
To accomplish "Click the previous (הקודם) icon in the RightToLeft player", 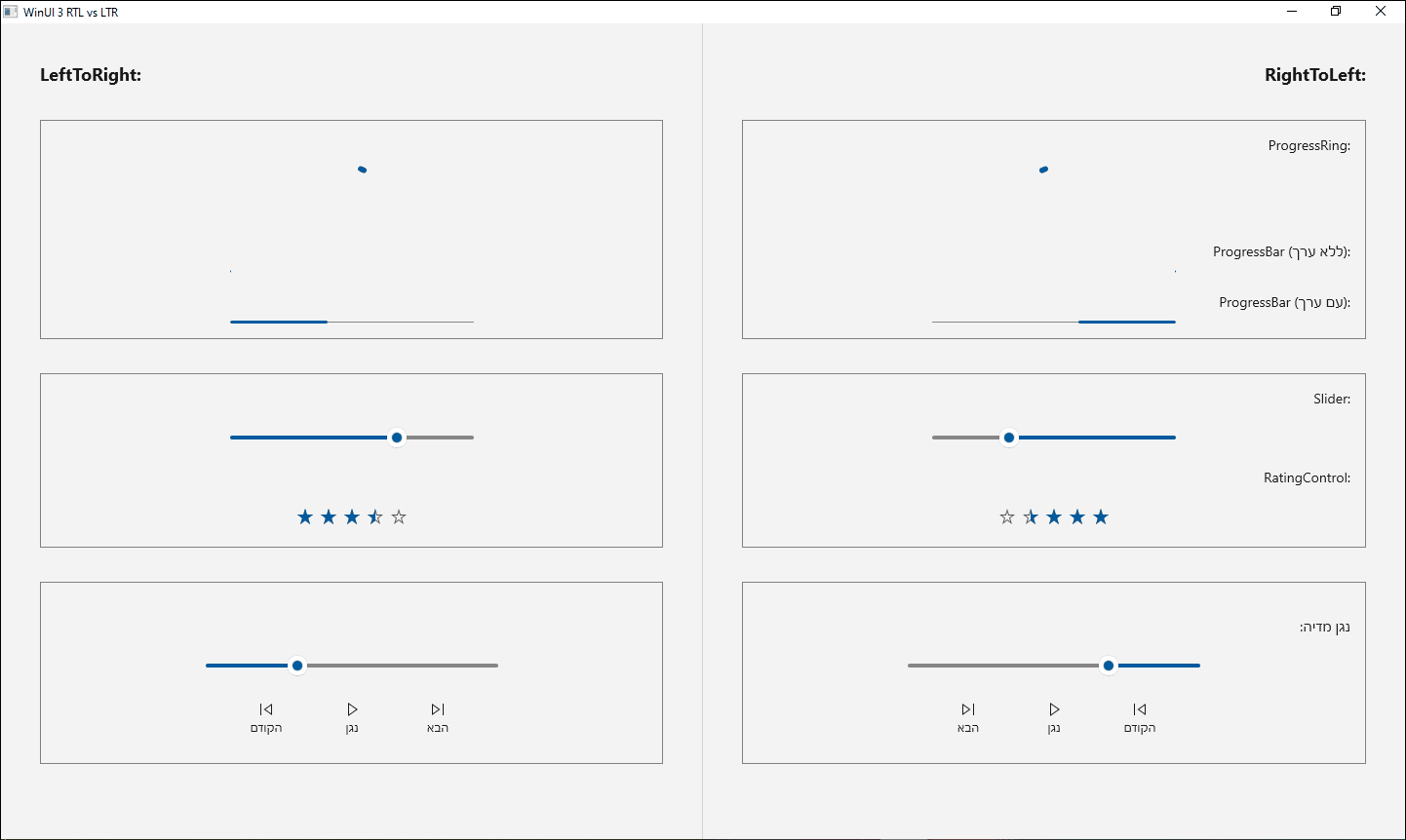I will (1140, 709).
